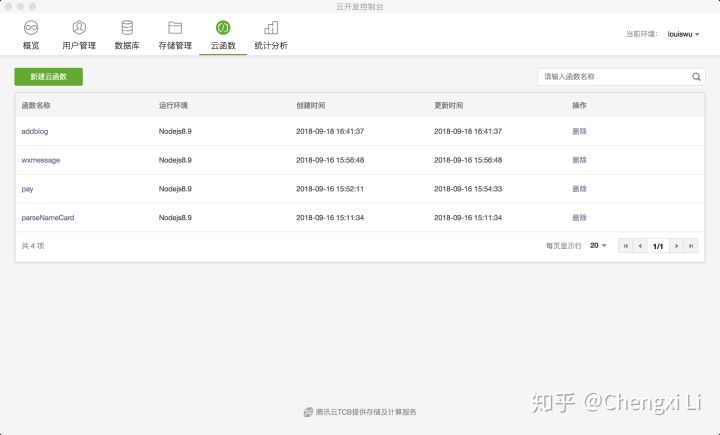720x435 pixels.
Task: Click the 共 4 项 total count text
Action: [x=33, y=246]
